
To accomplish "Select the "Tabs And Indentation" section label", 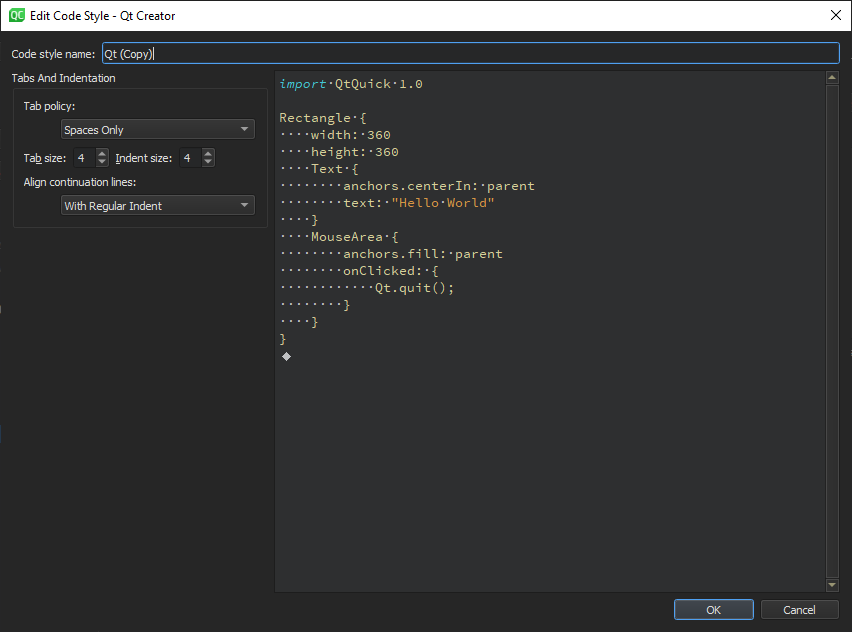I will pos(63,77).
